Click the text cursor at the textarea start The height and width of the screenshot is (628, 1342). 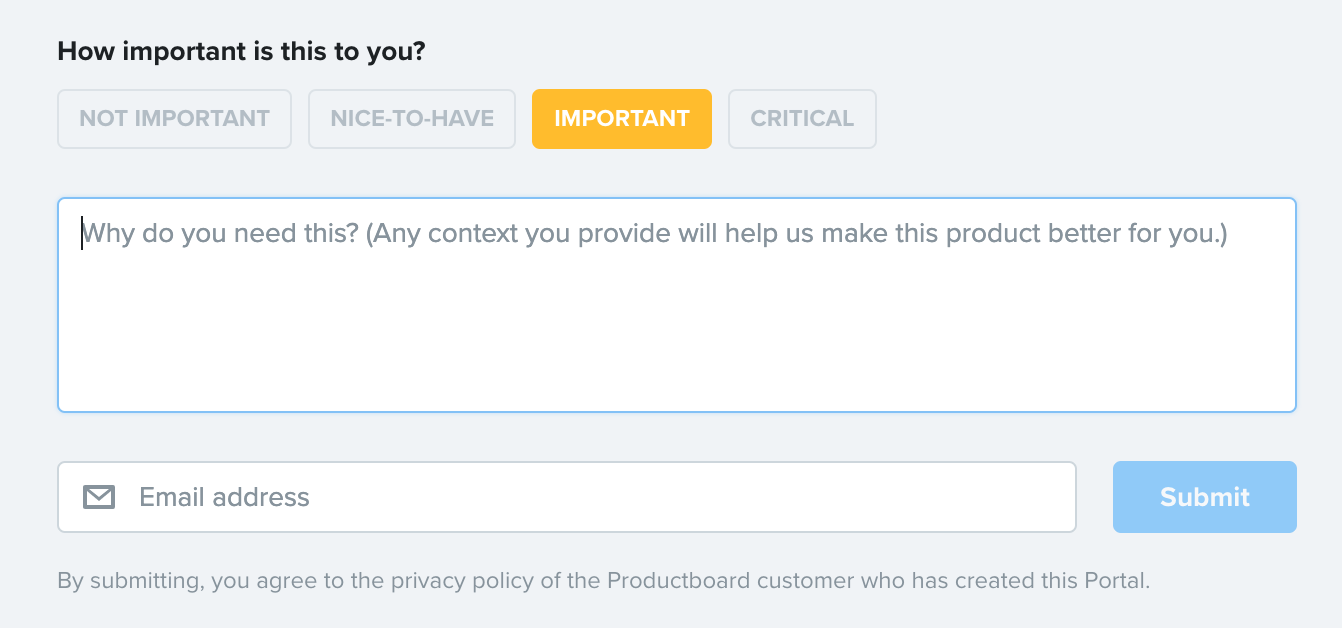82,234
